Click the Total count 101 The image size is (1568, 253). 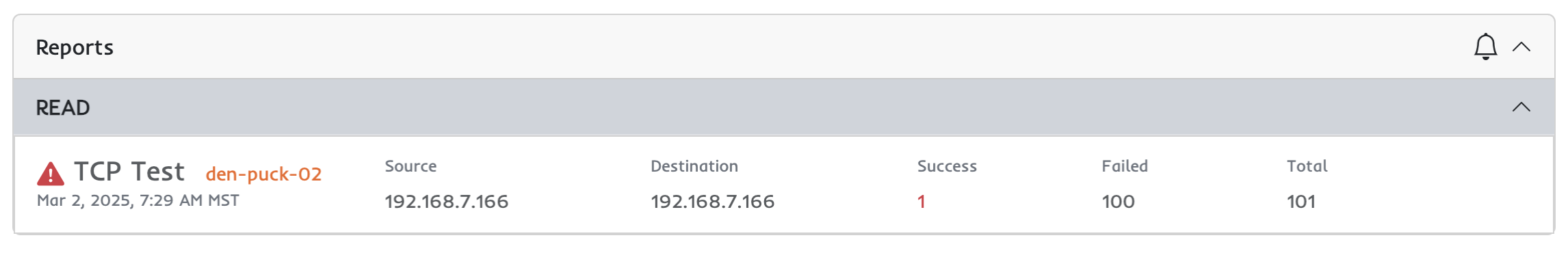[1301, 202]
